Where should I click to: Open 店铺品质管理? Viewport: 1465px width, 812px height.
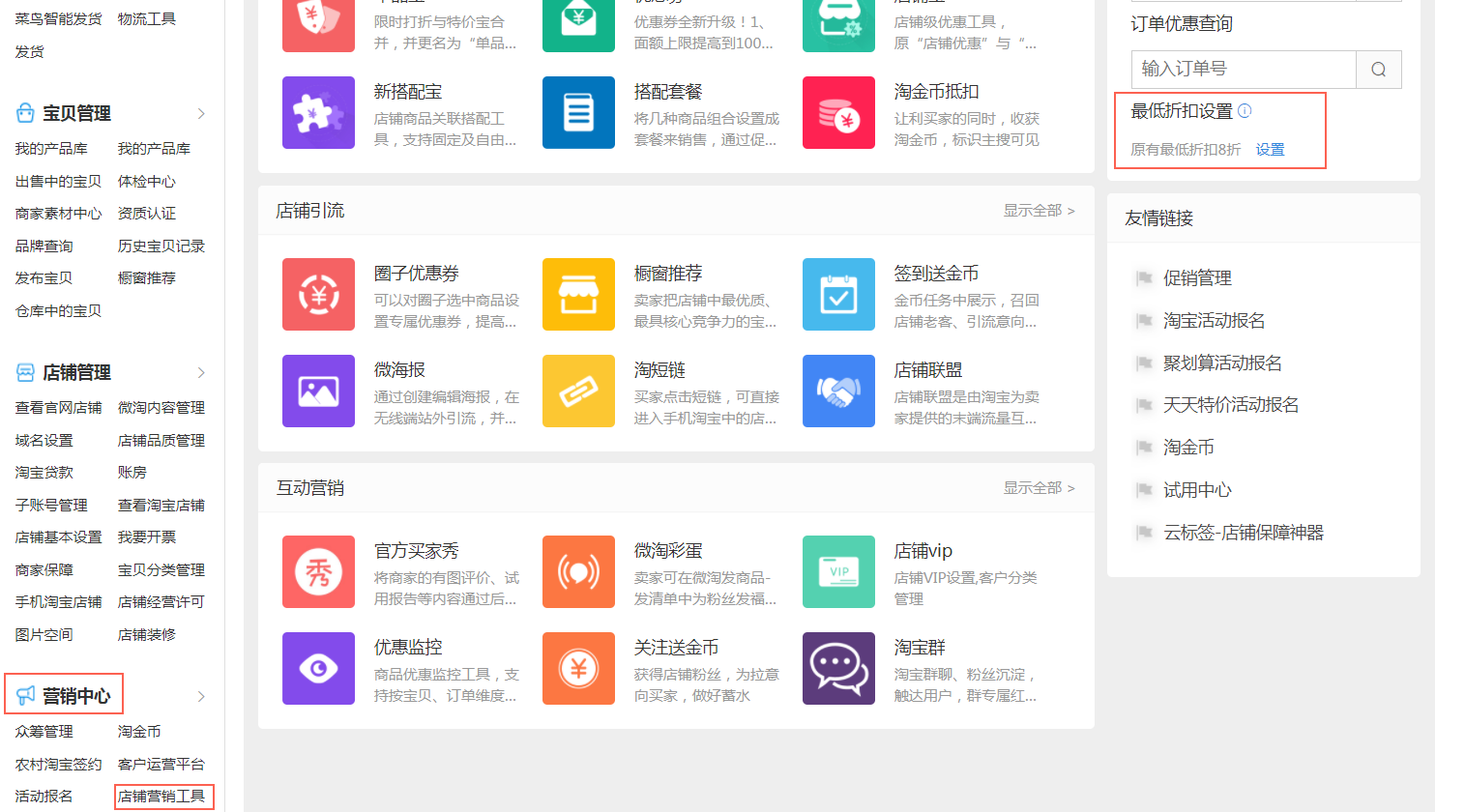click(161, 441)
